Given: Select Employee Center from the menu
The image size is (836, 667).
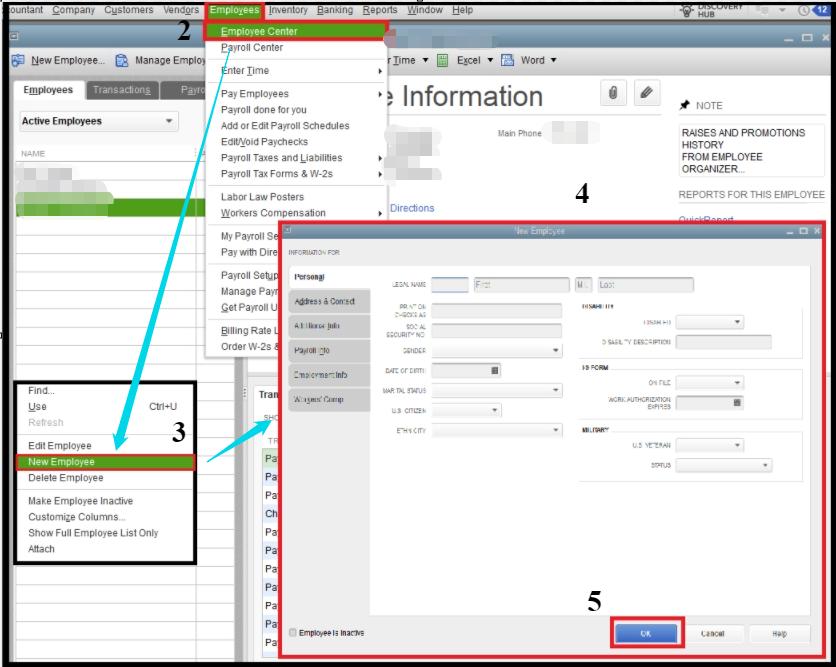Looking at the screenshot, I should pyautogui.click(x=295, y=31).
